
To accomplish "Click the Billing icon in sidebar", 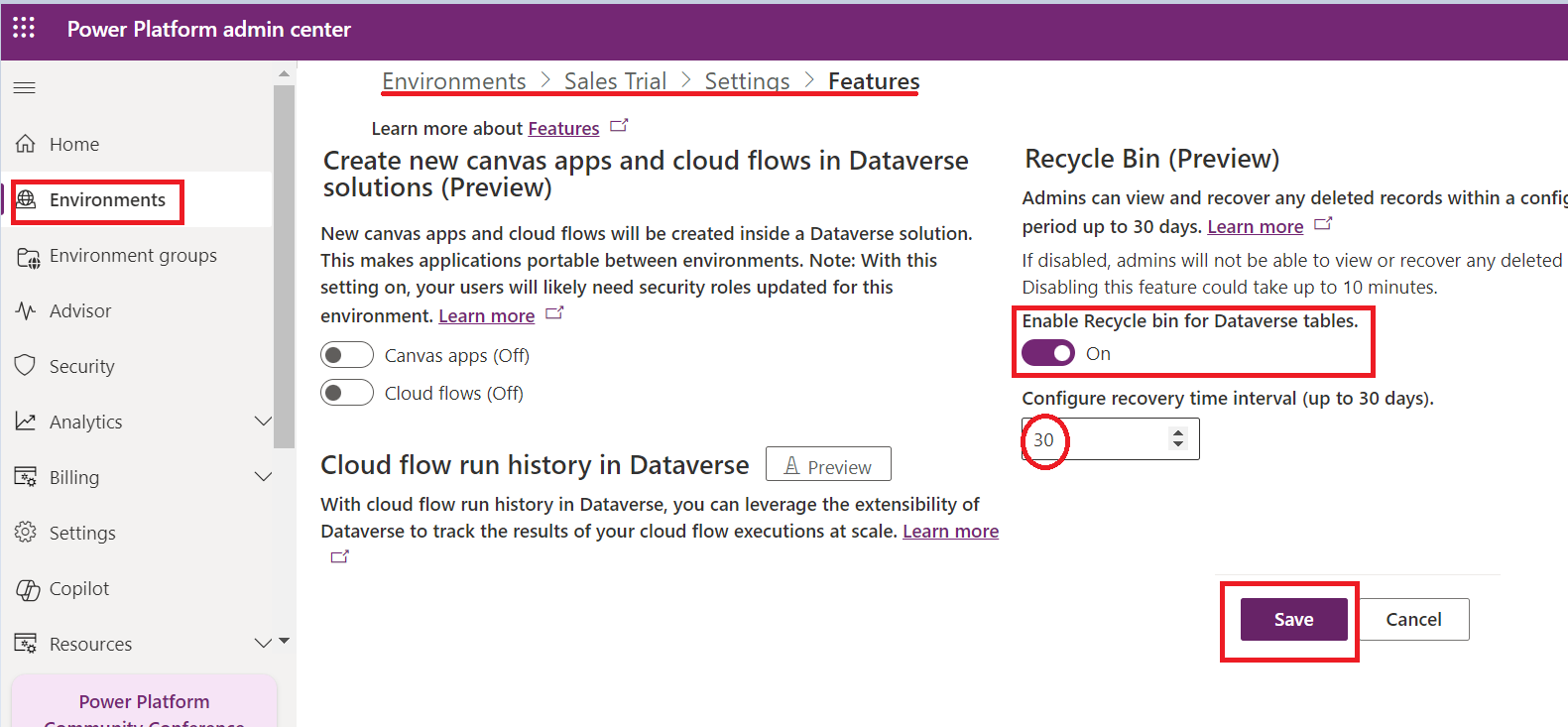I will (26, 477).
